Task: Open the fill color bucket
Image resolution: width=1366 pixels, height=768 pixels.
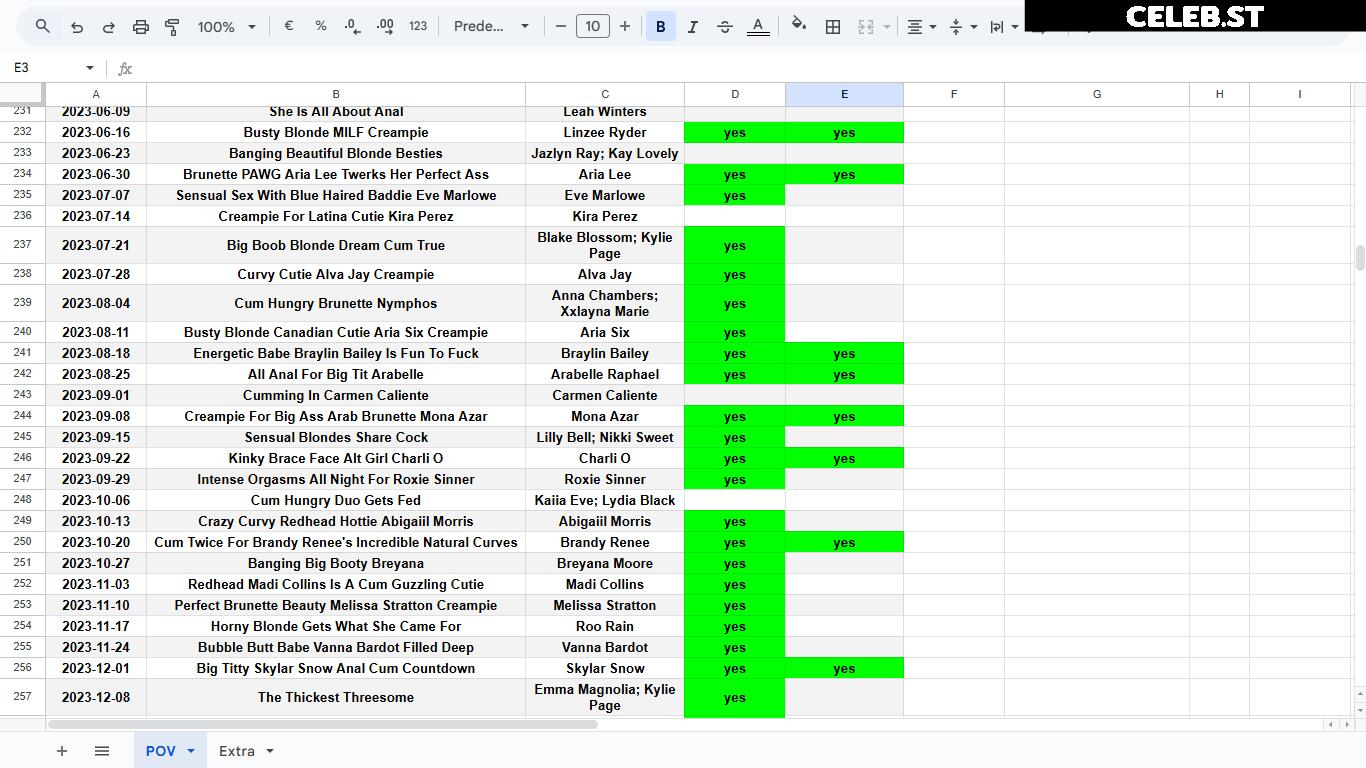Action: (x=798, y=26)
